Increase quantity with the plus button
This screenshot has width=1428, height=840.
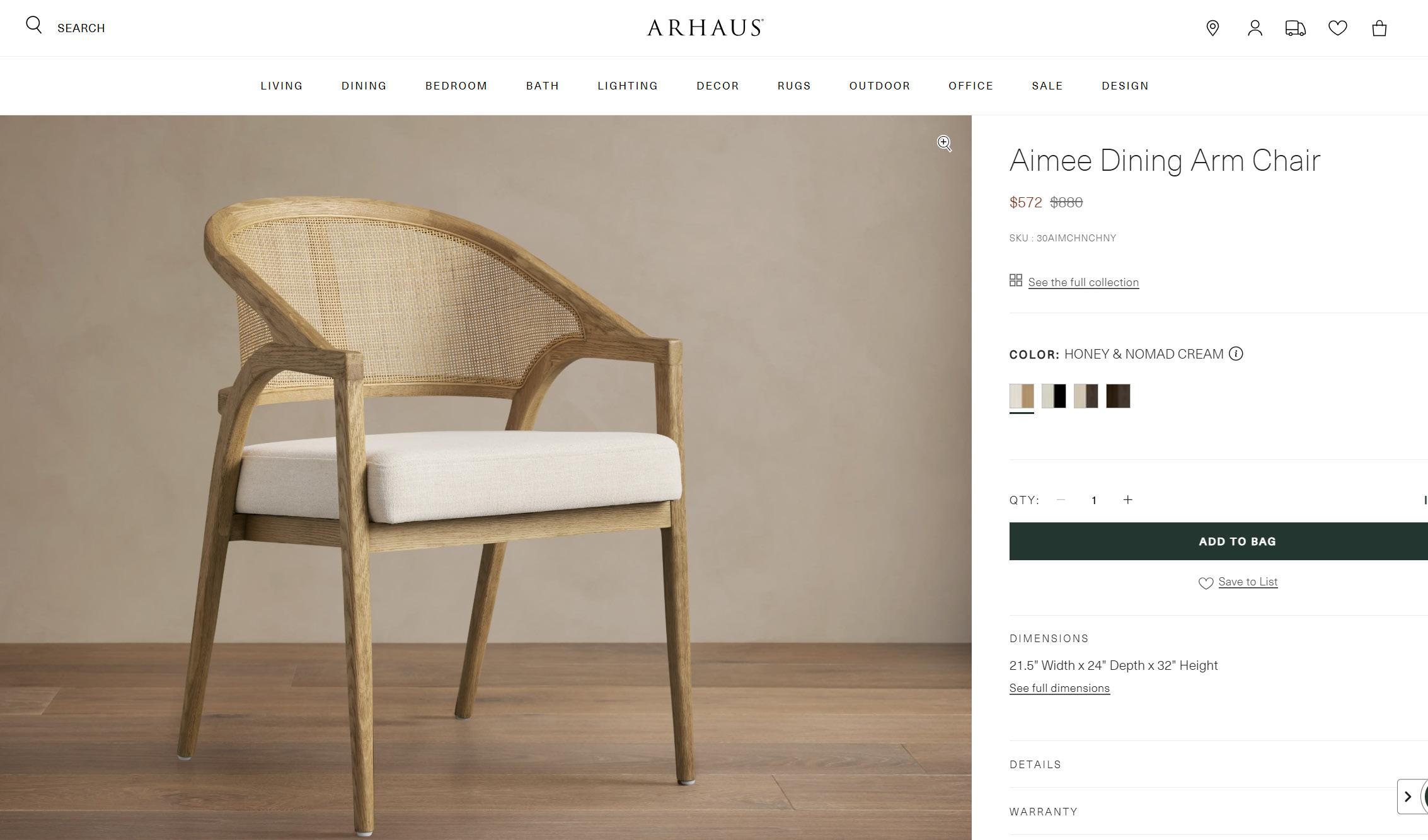1128,500
